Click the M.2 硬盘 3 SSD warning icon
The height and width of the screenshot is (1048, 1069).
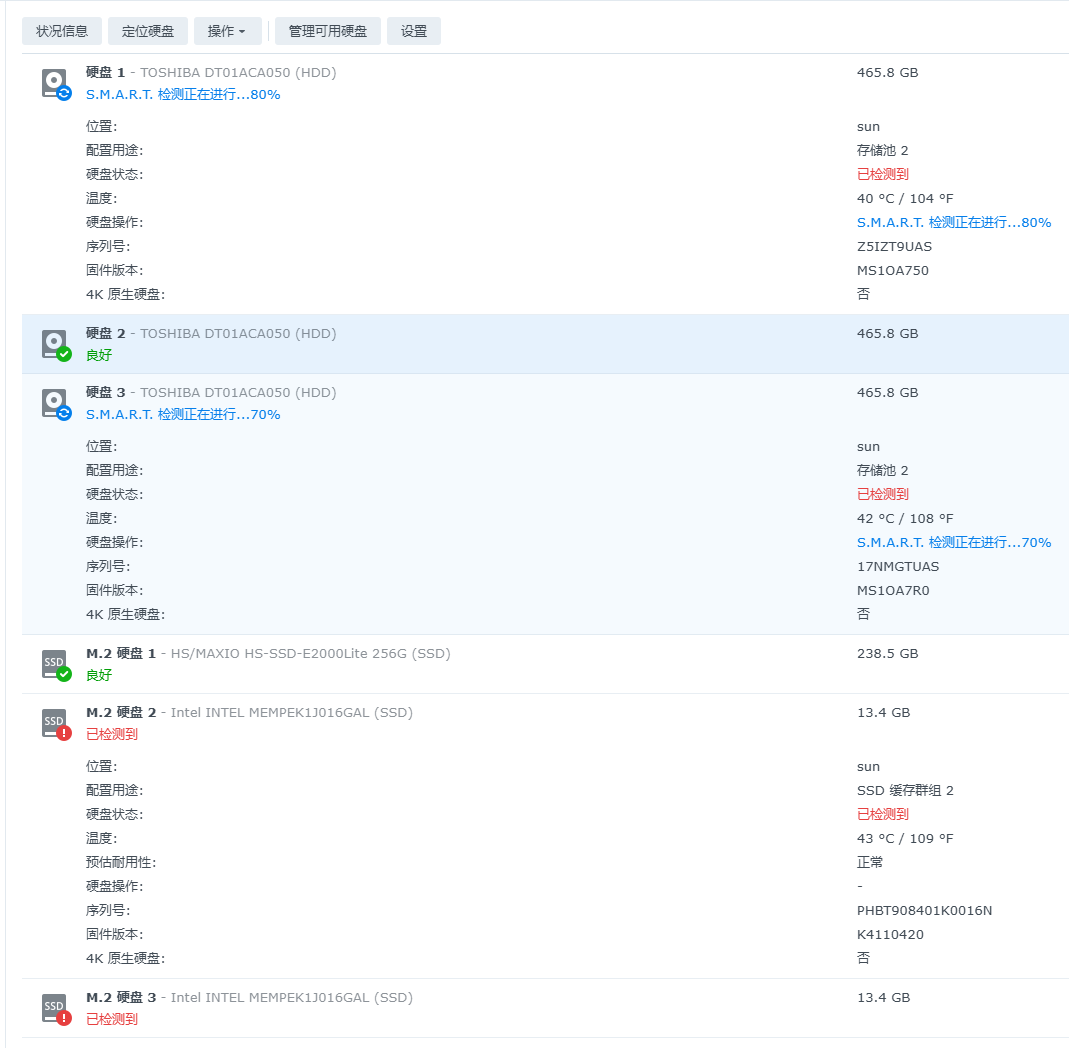pos(55,1009)
